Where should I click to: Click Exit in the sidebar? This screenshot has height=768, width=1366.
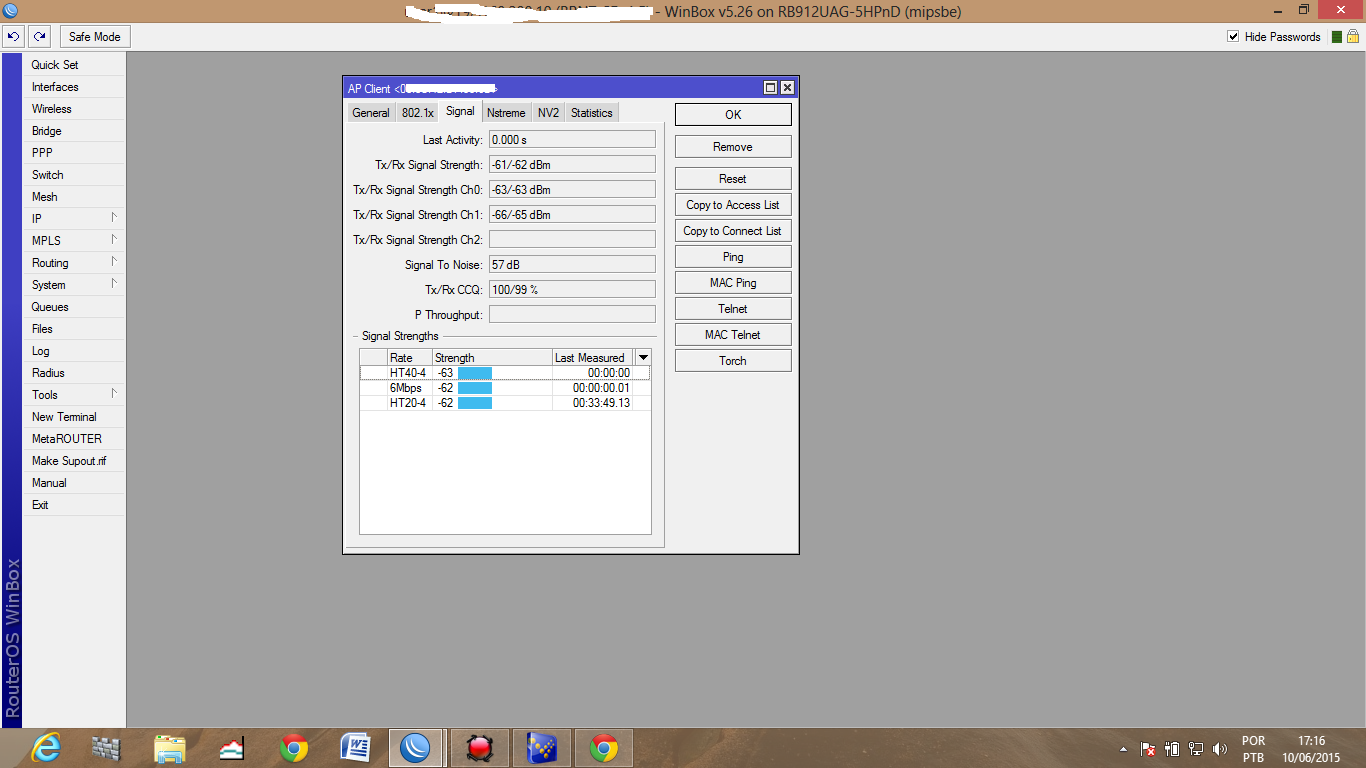pyautogui.click(x=75, y=505)
